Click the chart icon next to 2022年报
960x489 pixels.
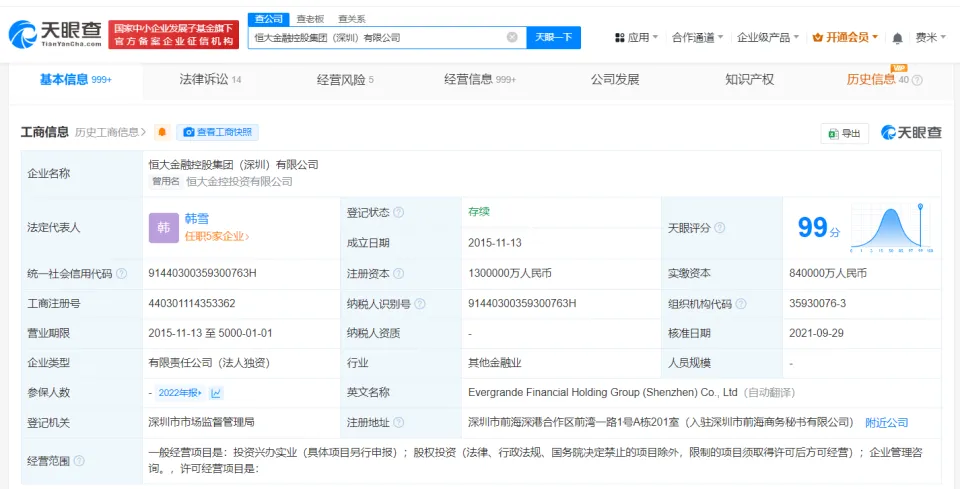[x=217, y=393]
